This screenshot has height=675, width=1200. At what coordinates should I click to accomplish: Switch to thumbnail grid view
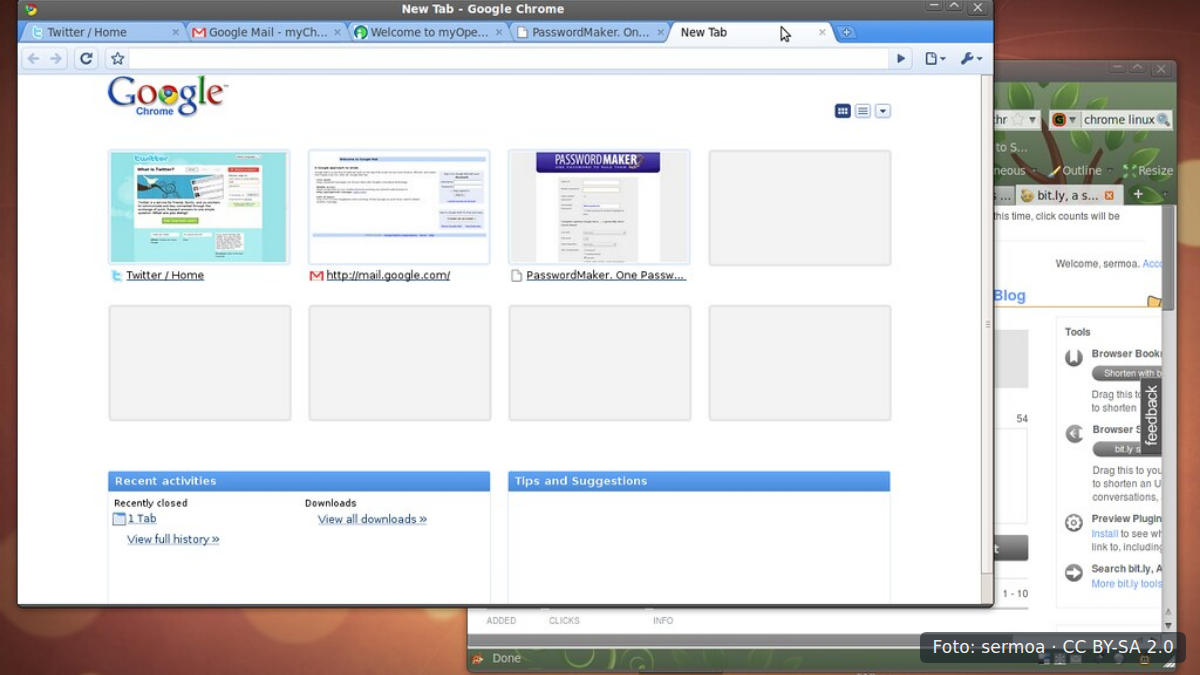(x=843, y=111)
